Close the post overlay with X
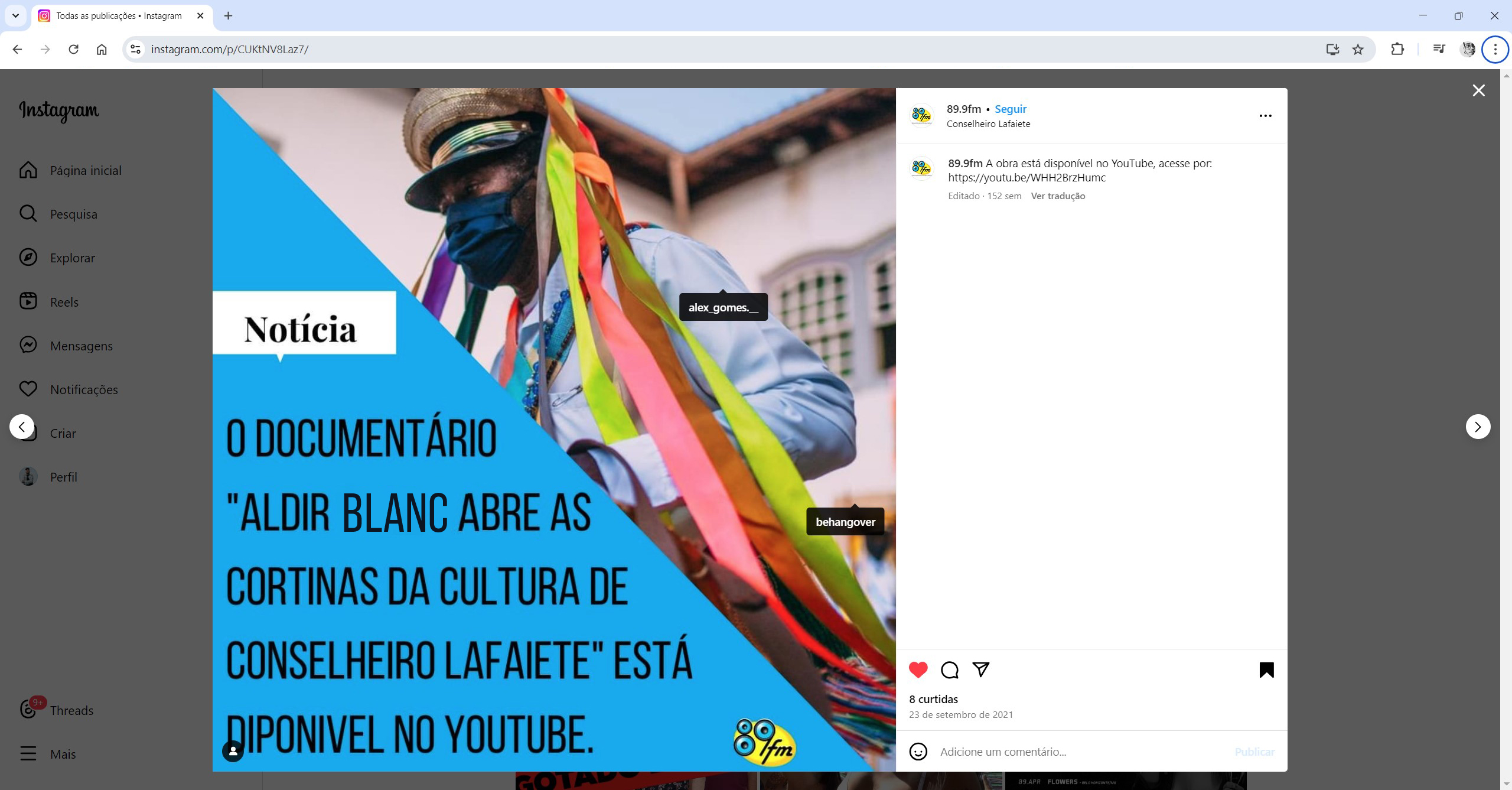The image size is (1512, 790). tap(1478, 90)
